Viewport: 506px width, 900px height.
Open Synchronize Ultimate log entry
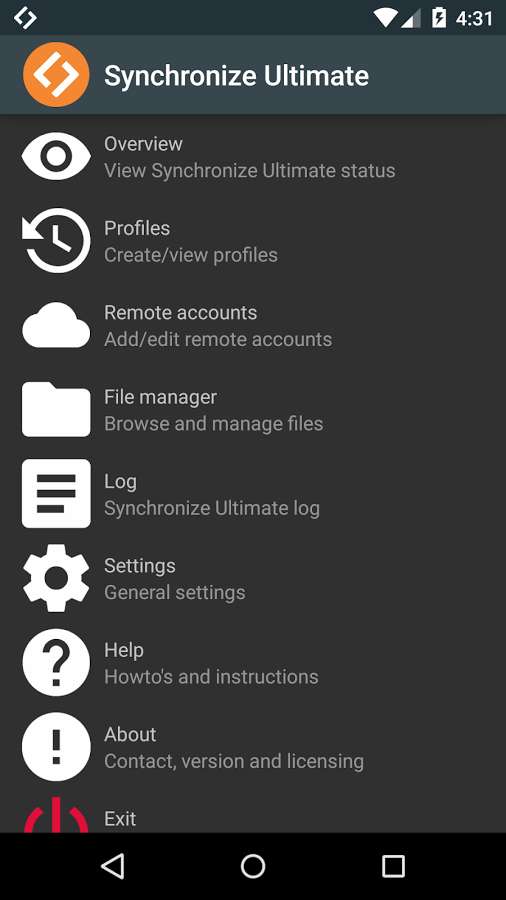pos(212,508)
